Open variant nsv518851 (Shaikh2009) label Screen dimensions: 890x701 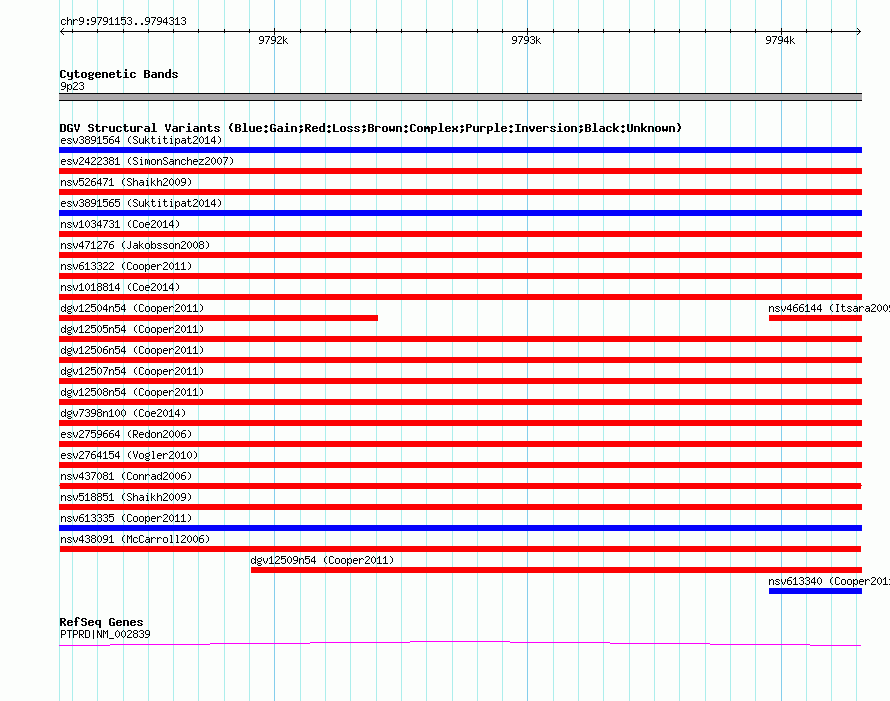point(126,497)
